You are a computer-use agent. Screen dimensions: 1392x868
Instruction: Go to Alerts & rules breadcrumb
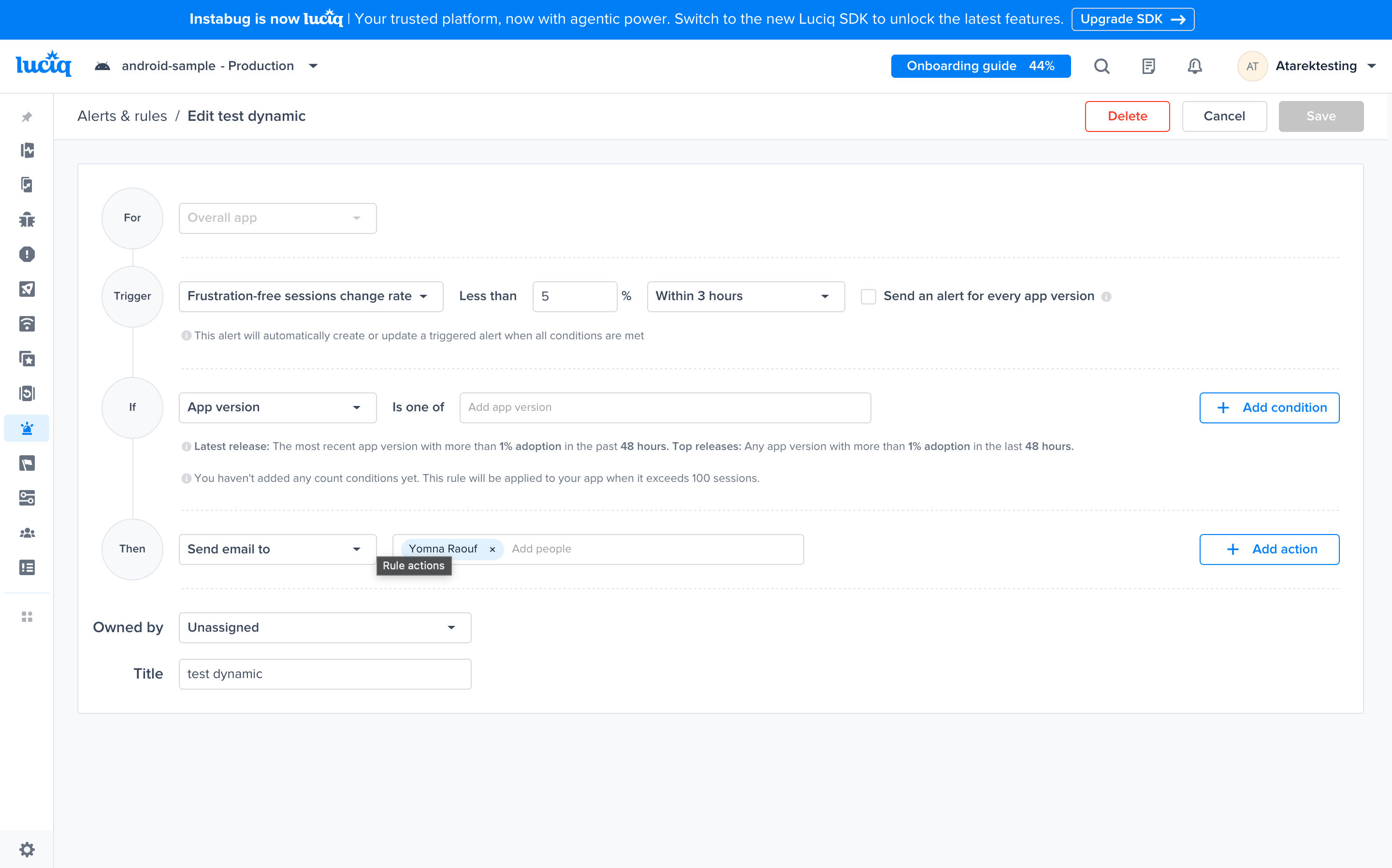click(x=122, y=116)
